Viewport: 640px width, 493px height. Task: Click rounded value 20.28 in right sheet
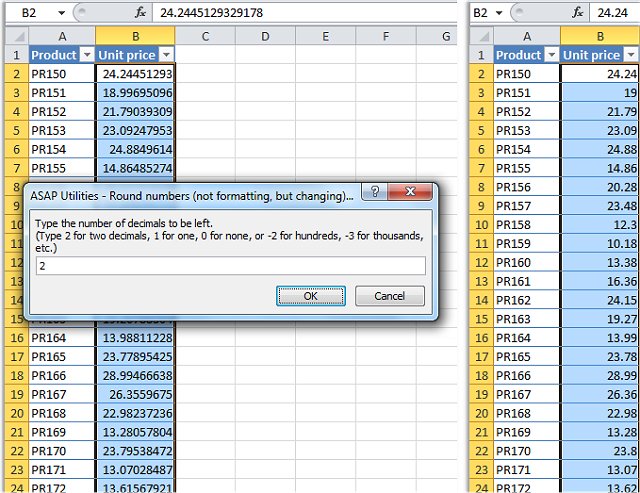tap(600, 187)
